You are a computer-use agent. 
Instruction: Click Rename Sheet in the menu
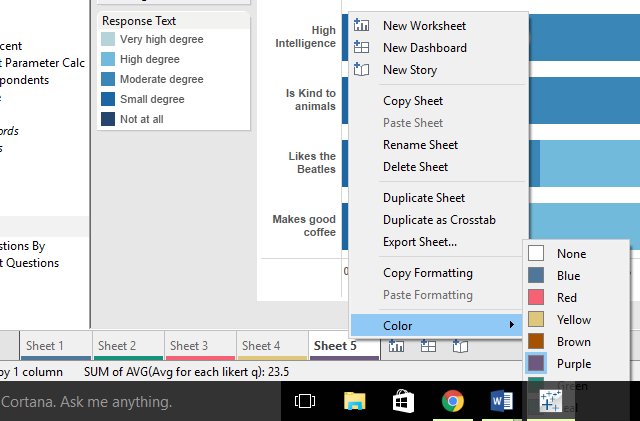pyautogui.click(x=422, y=145)
